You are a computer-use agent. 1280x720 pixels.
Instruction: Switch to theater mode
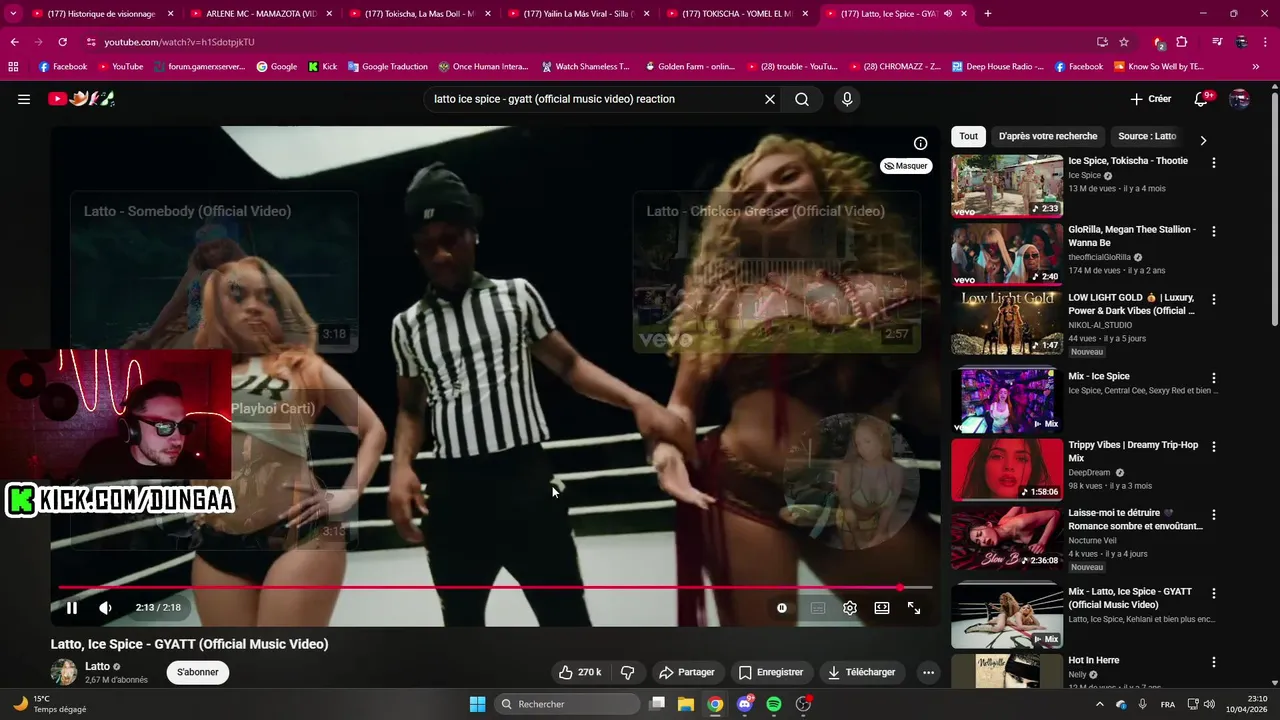[882, 608]
